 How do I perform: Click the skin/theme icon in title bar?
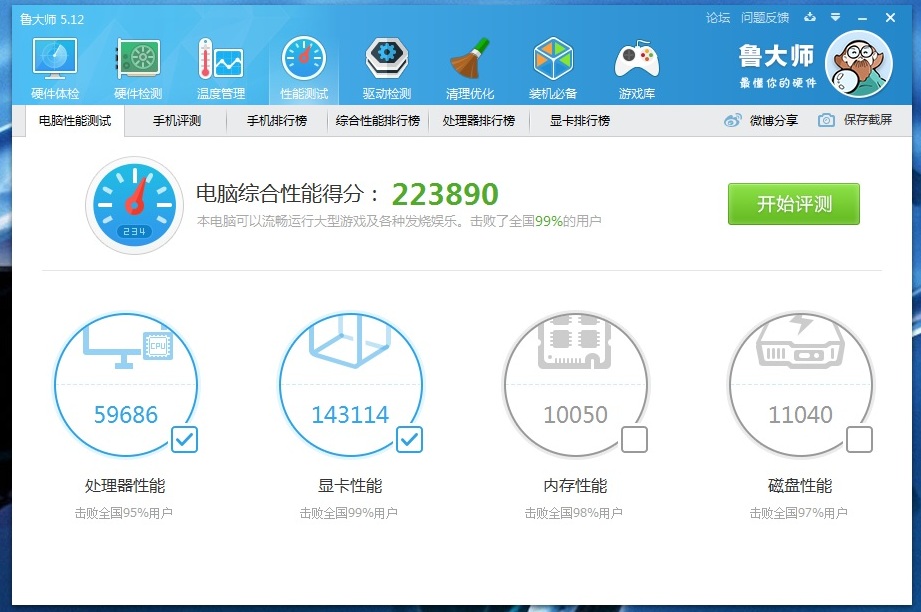pos(810,17)
